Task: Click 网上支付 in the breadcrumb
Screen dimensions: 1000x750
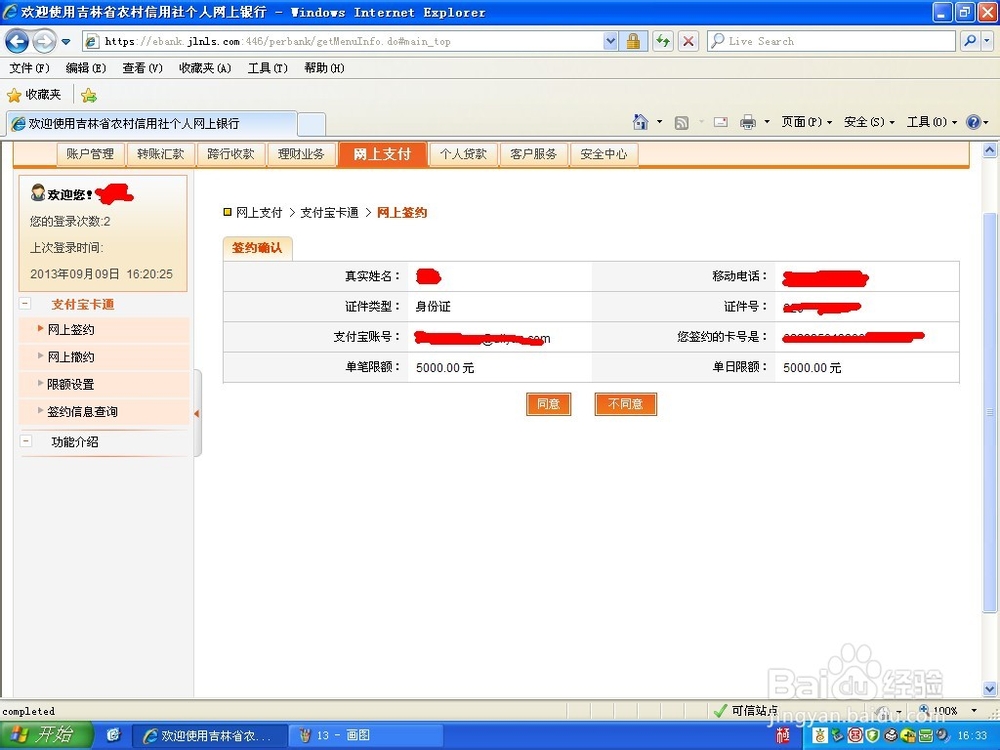Action: (259, 213)
